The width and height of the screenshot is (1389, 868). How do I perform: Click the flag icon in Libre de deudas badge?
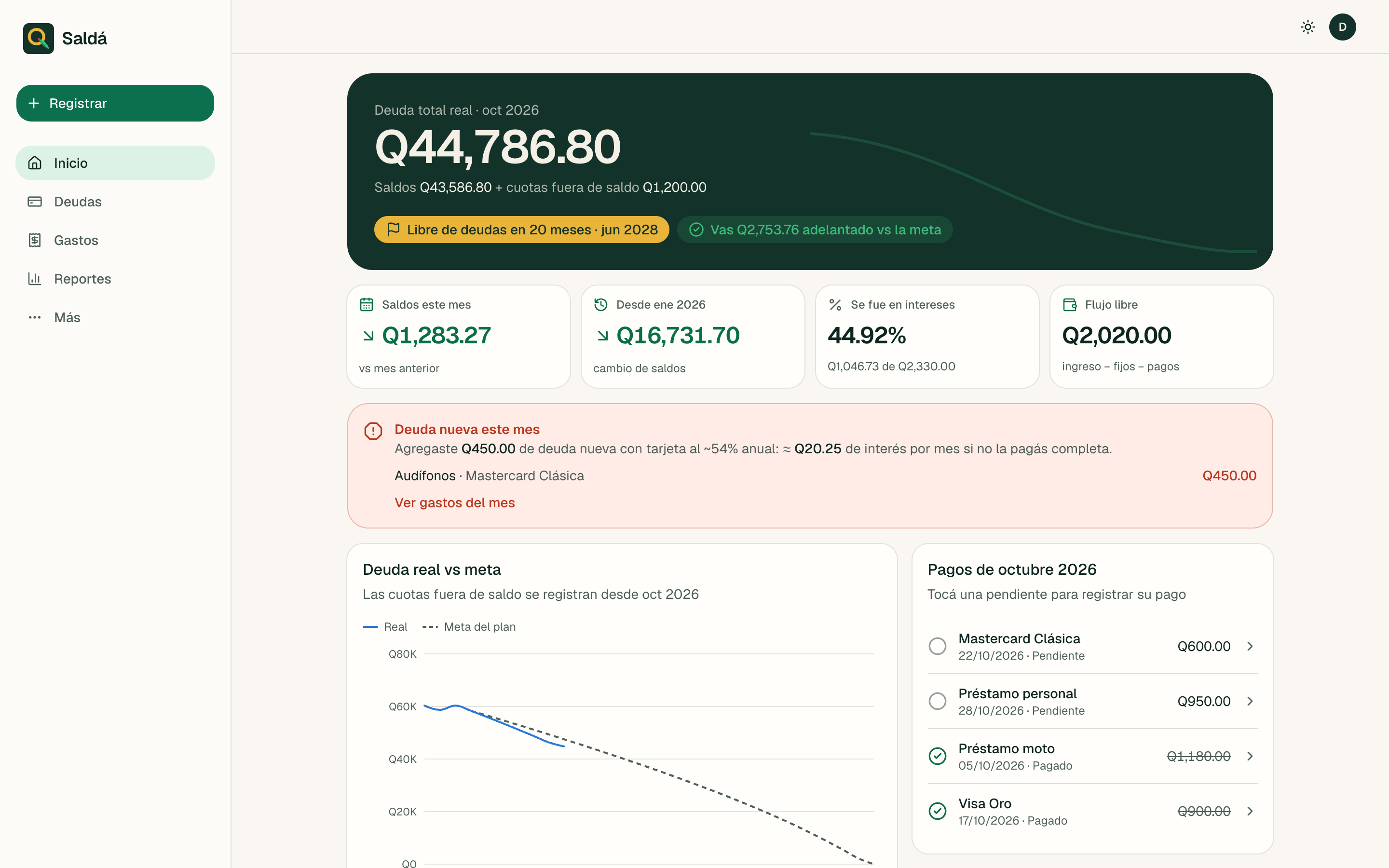pos(393,230)
